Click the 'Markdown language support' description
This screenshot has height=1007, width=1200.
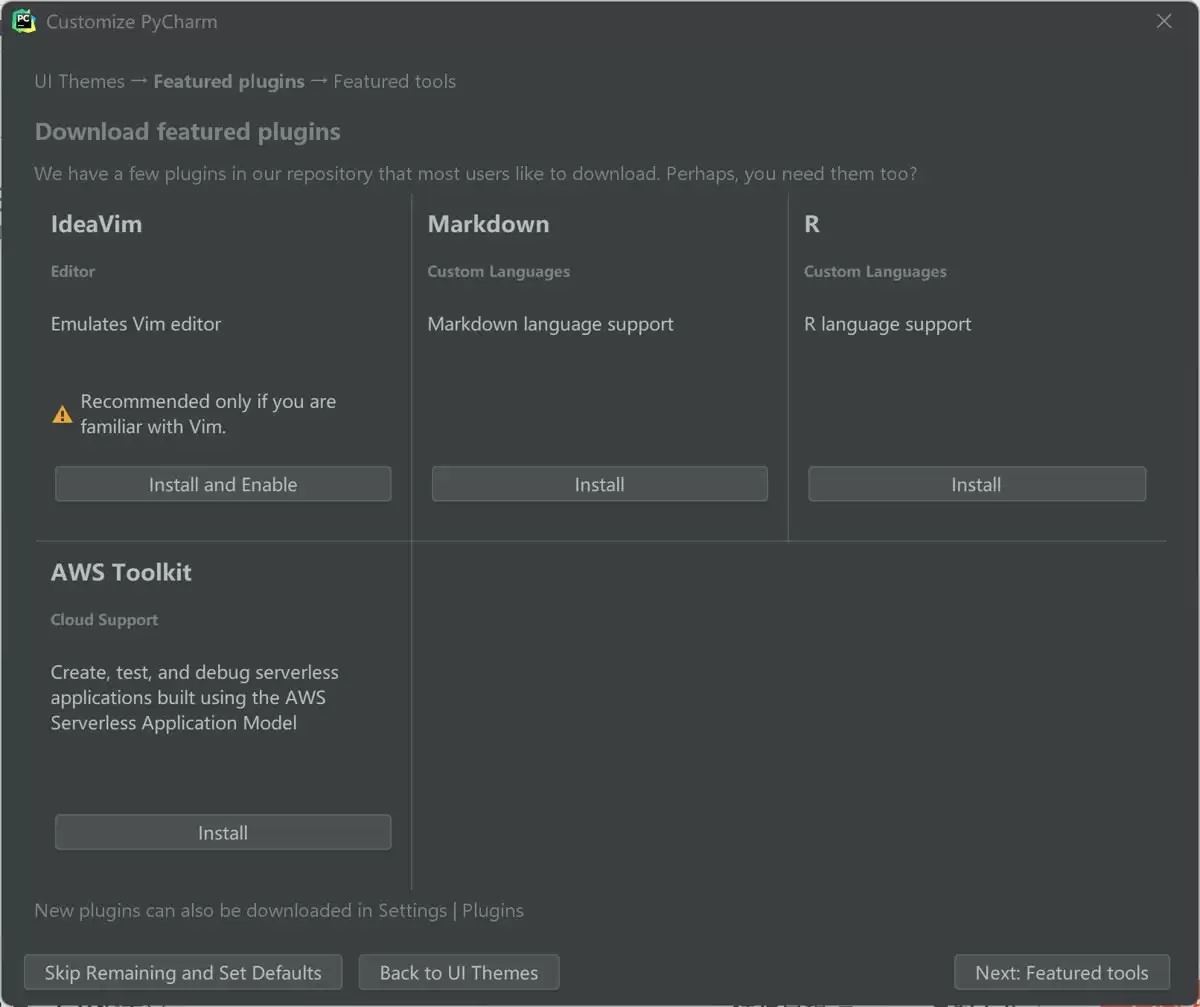[551, 324]
